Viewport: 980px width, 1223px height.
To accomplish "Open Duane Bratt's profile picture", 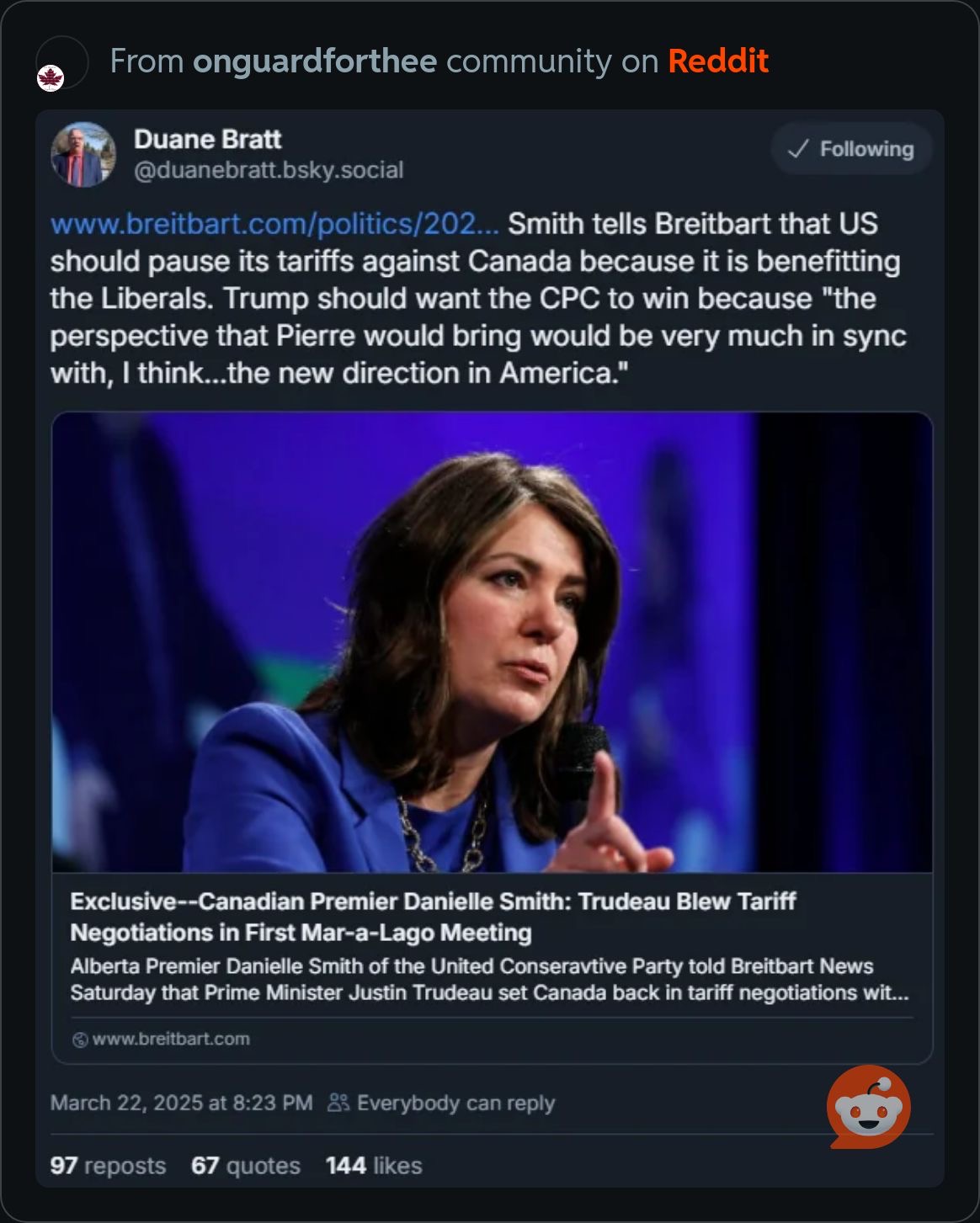I will coord(83,154).
